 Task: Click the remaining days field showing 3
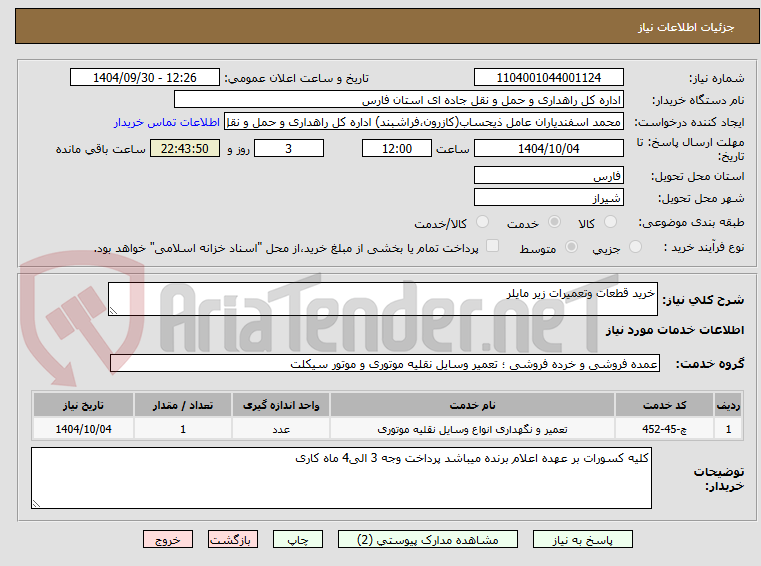click(x=289, y=149)
